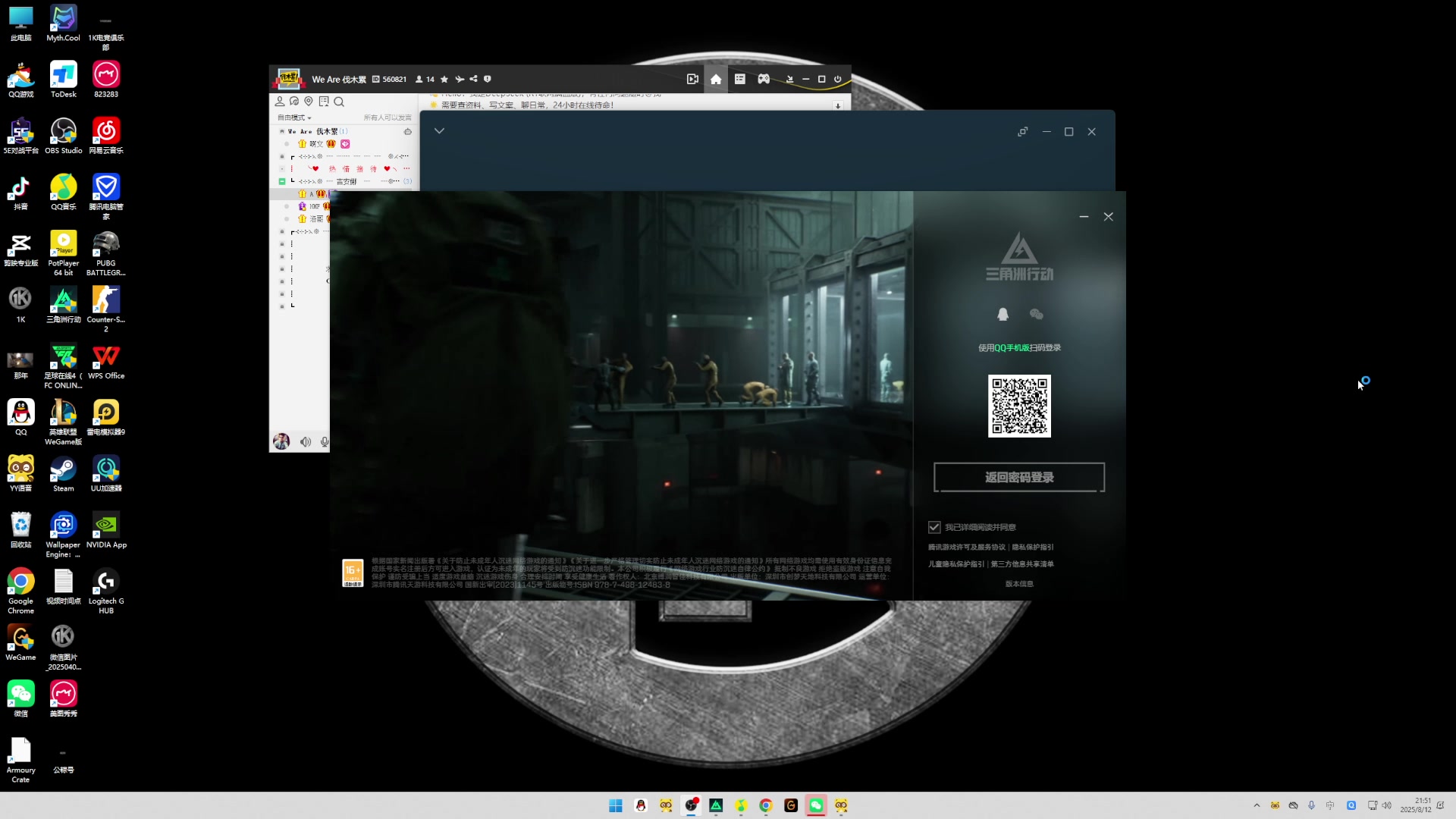Click the 16+ age rating badge
This screenshot has width=1456, height=819.
click(353, 573)
